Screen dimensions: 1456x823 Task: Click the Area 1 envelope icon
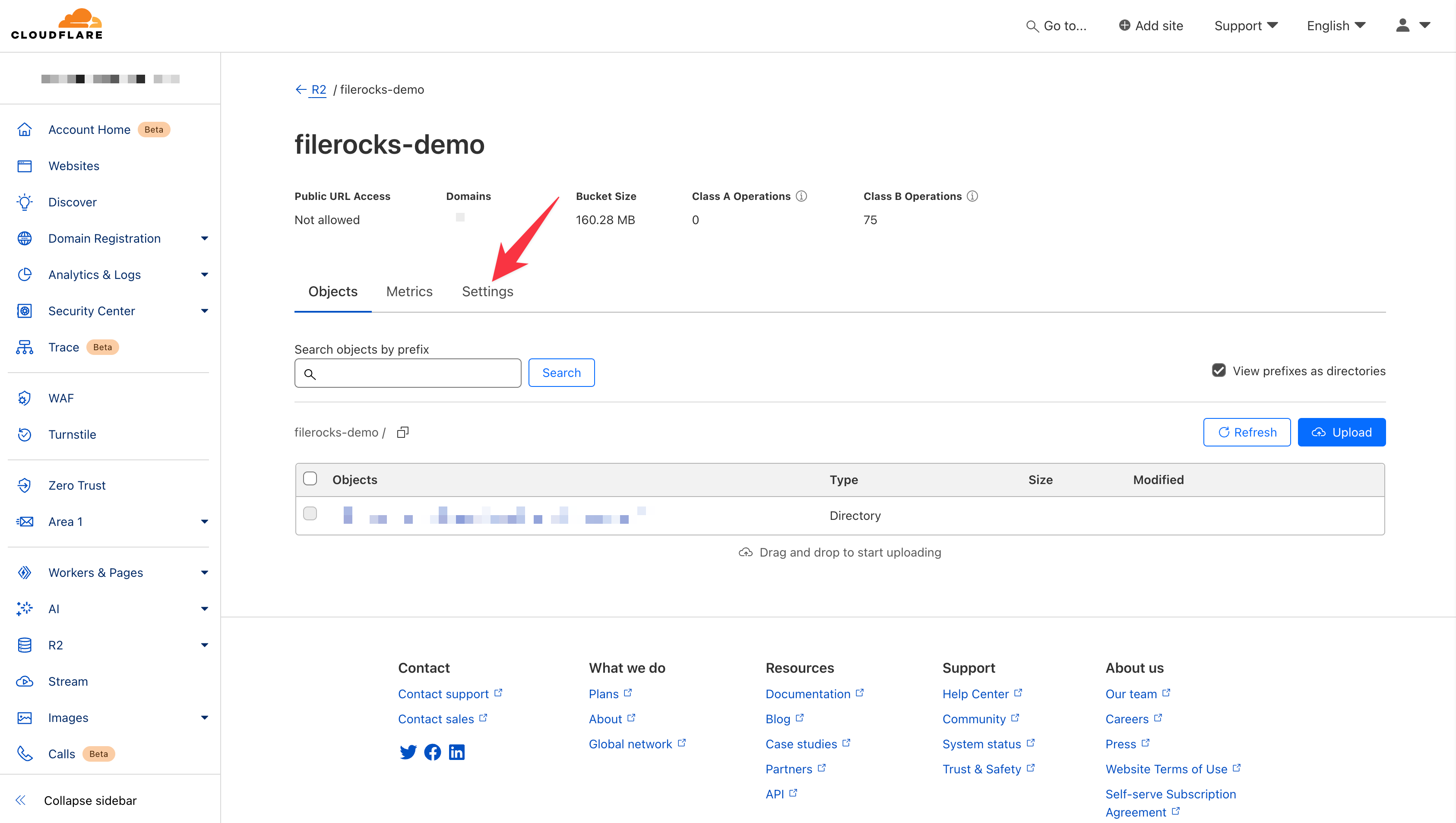24,521
